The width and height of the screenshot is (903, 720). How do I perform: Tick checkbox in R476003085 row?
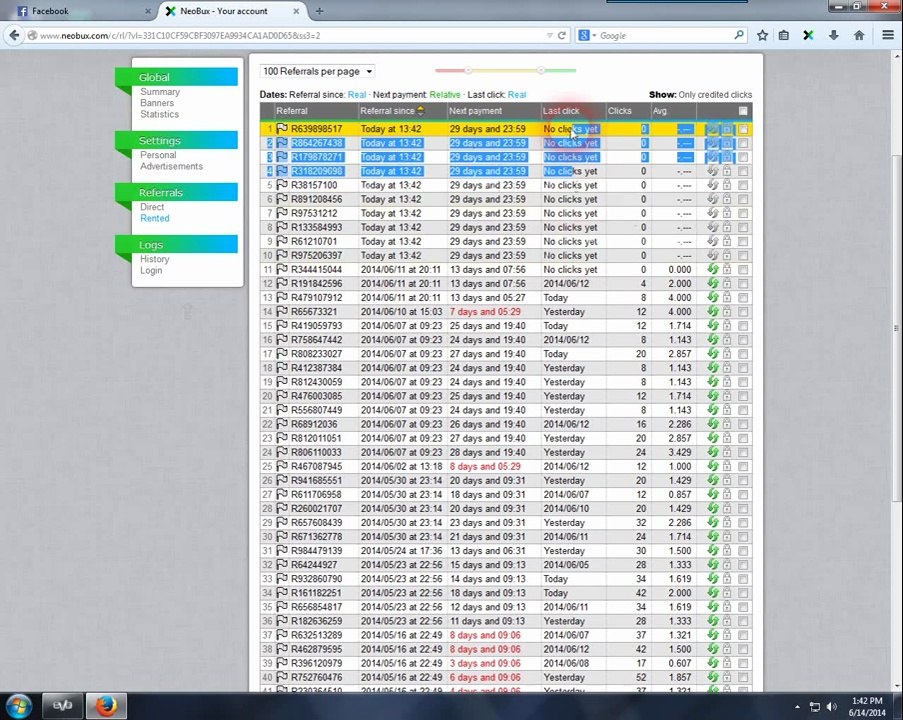(x=743, y=396)
